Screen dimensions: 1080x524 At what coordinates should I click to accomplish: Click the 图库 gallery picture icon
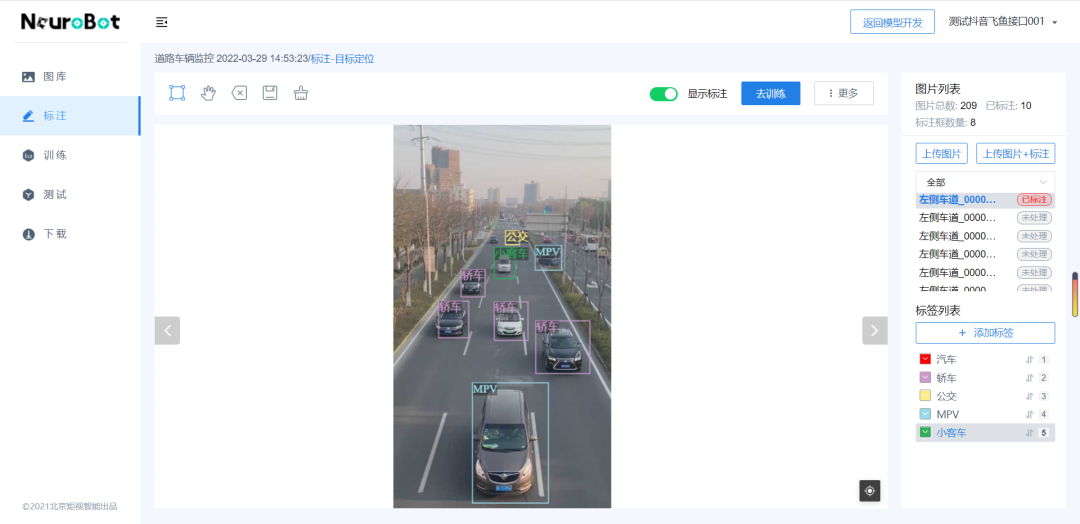point(28,77)
